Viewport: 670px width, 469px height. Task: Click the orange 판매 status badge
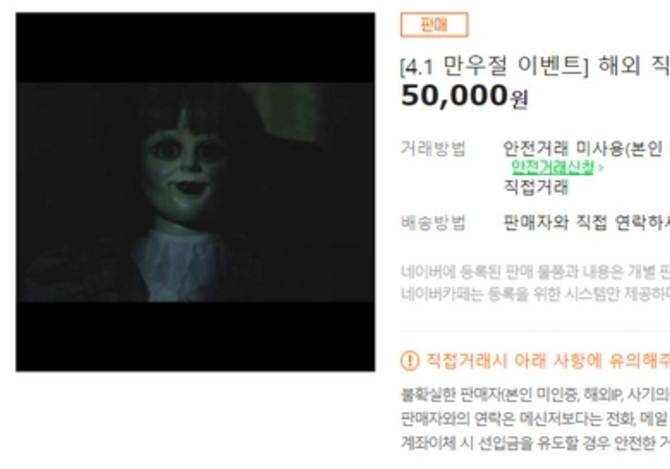434,25
